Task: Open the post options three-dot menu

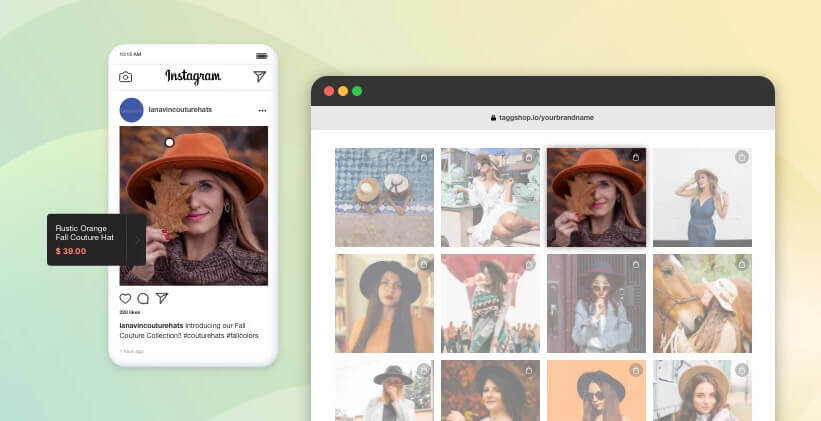Action: point(262,110)
